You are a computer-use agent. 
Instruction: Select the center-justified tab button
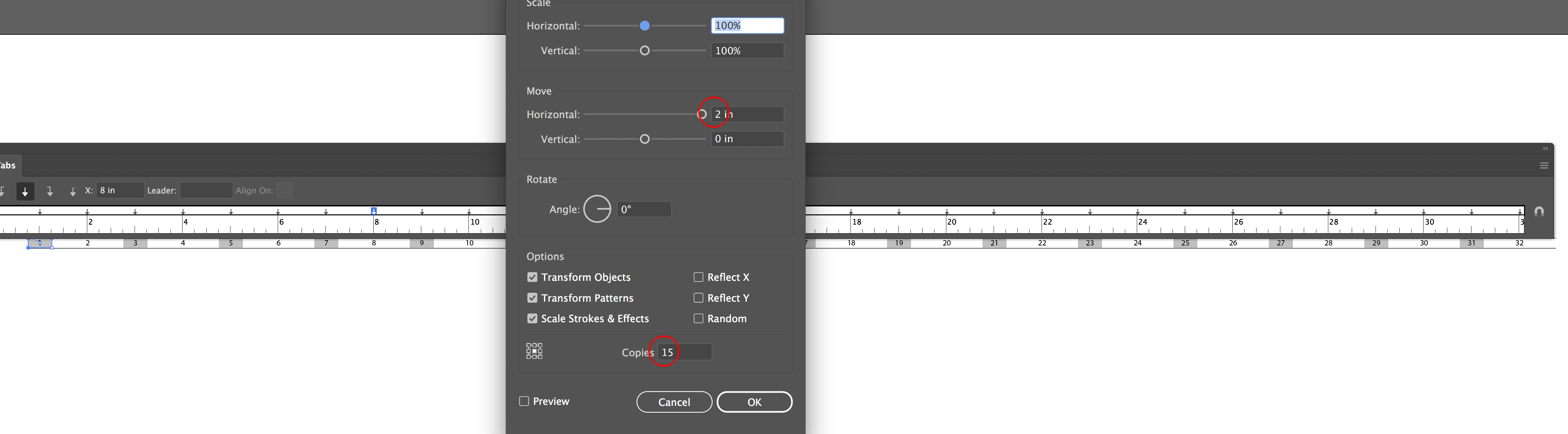25,191
